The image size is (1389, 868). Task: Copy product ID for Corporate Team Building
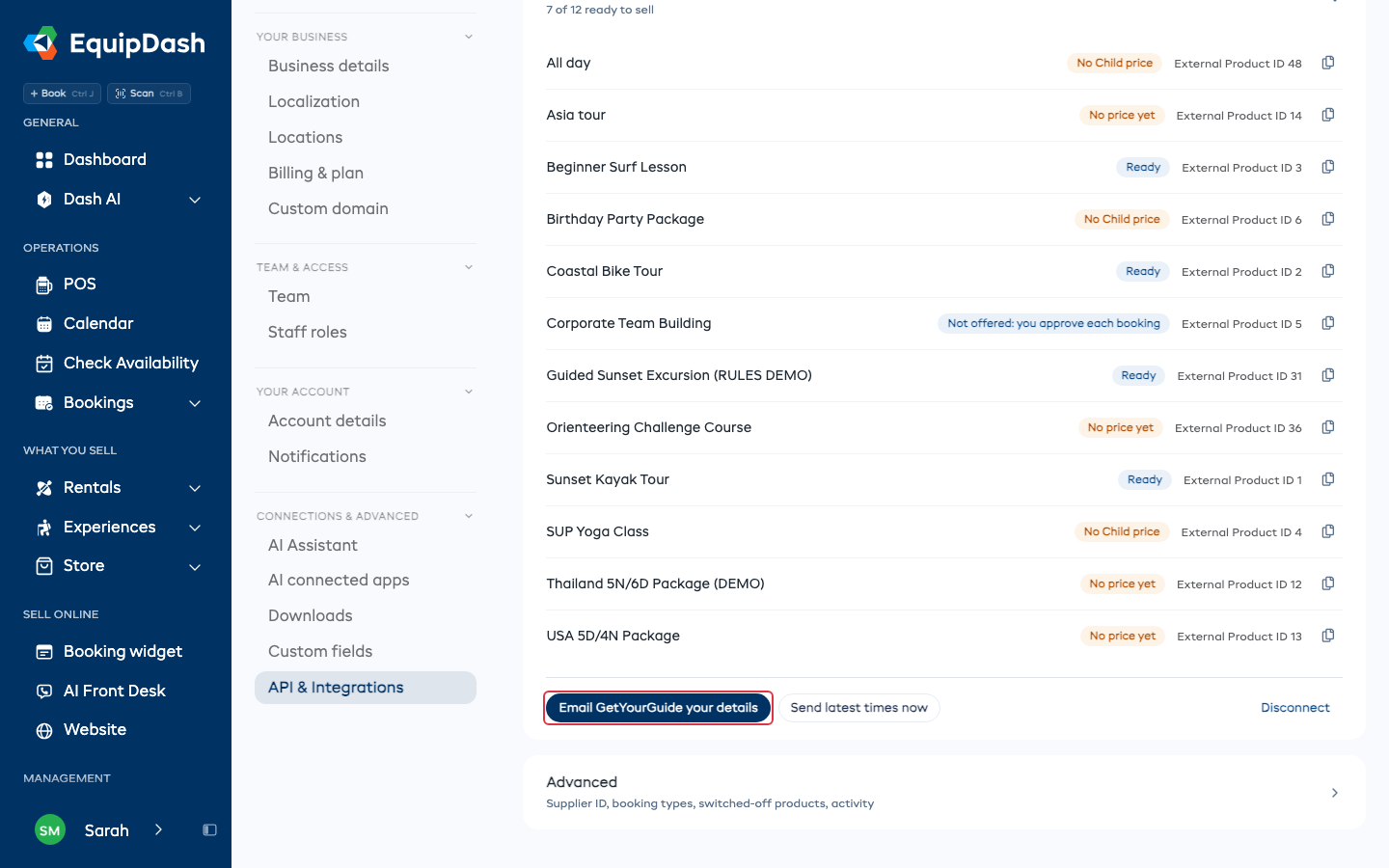tap(1328, 323)
